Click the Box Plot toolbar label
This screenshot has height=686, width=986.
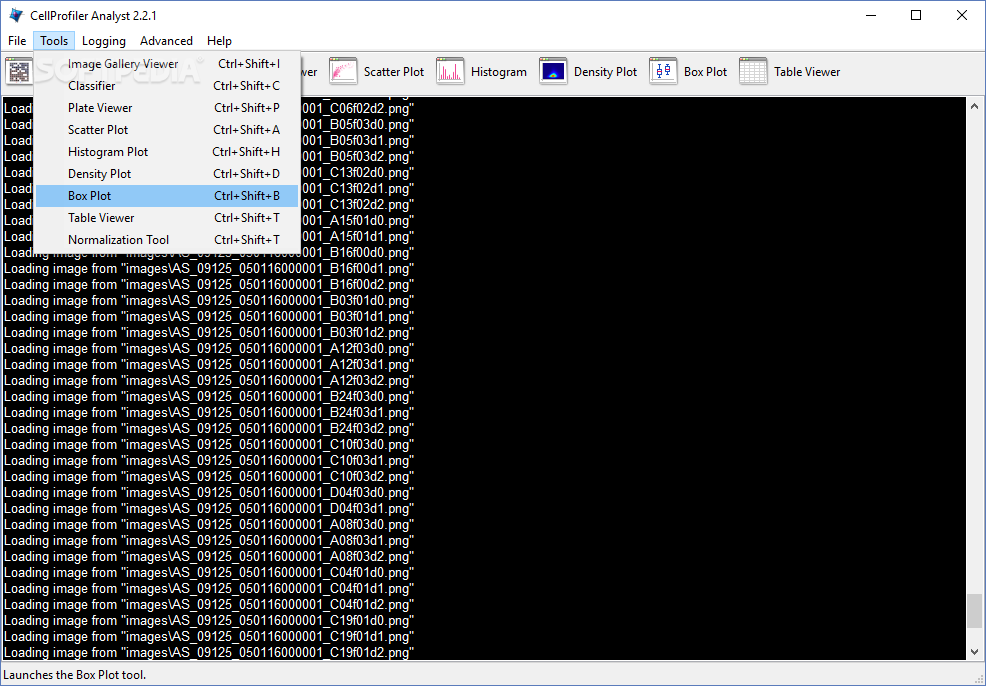click(705, 72)
